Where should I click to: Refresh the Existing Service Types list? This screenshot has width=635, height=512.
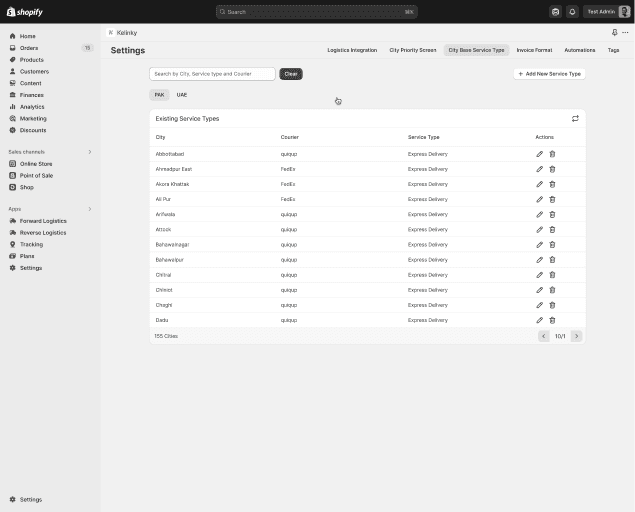coord(575,119)
